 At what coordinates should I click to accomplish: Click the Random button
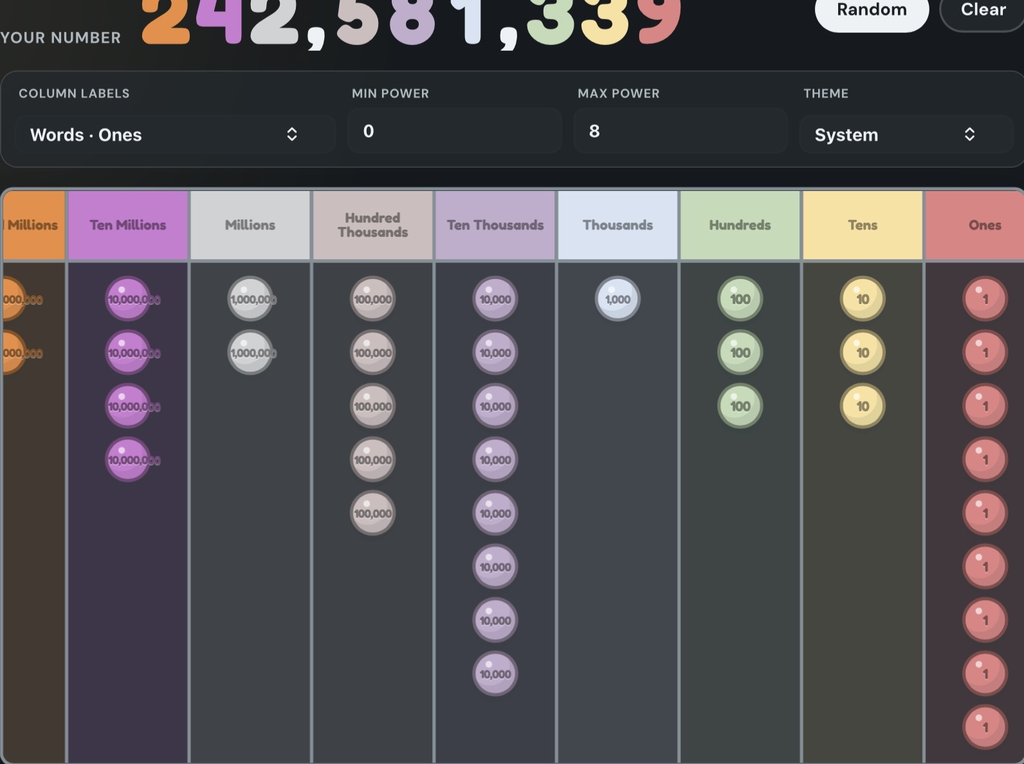[x=872, y=10]
